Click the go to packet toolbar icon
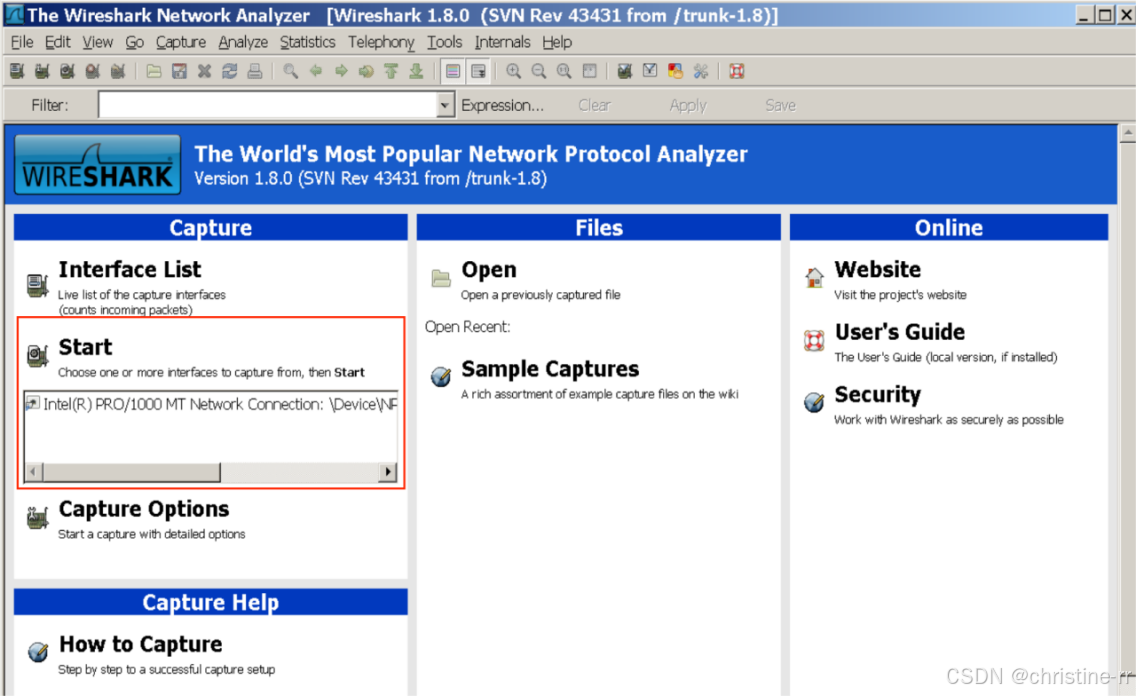Screen dimensions: 1136x696 click(366, 71)
